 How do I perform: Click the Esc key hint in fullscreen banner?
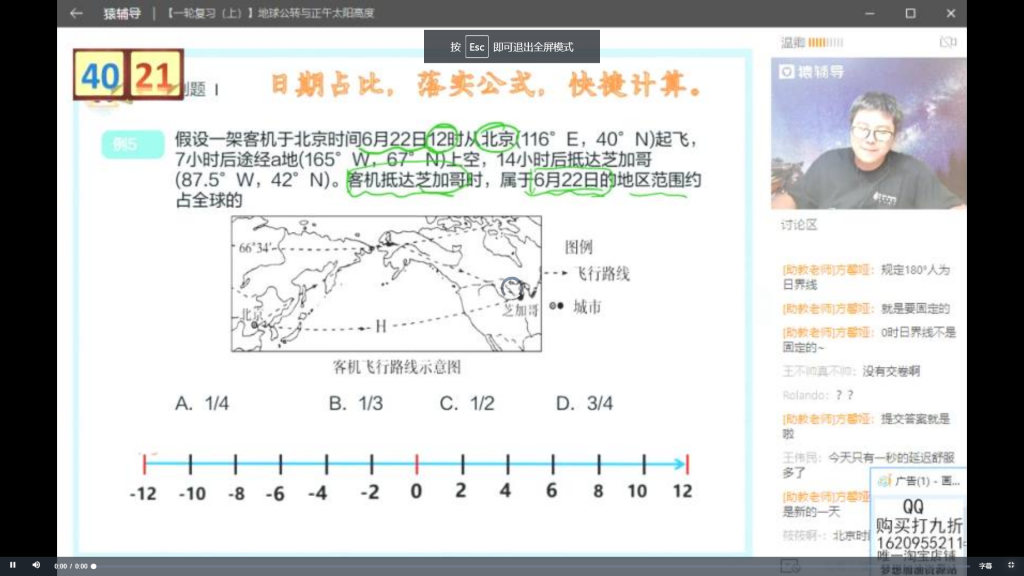point(477,47)
